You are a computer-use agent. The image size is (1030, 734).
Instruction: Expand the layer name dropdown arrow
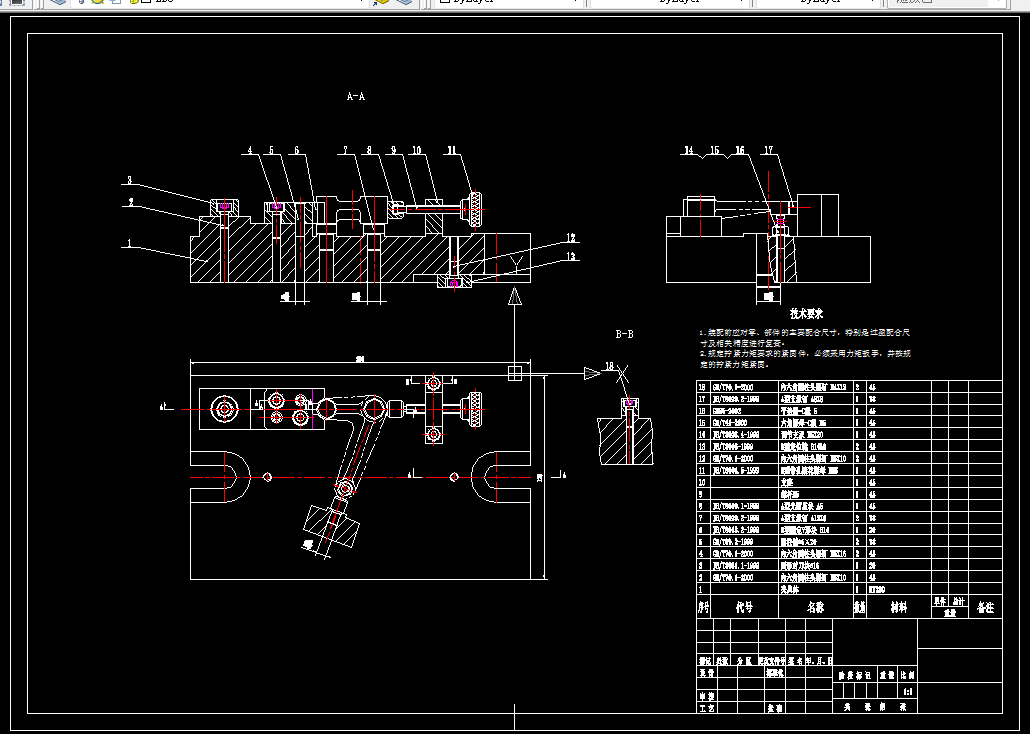[361, 2]
